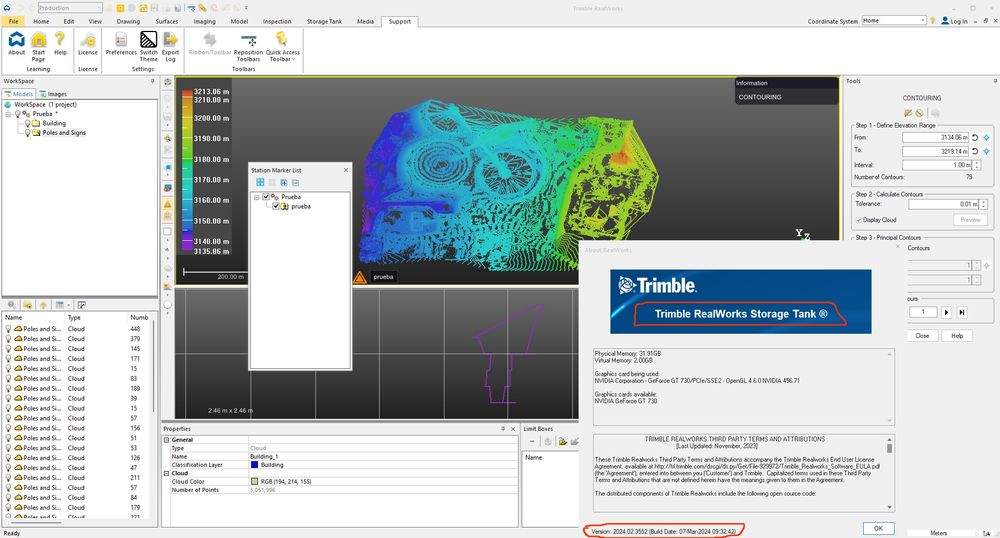
Task: Open the Production mode combo box
Action: 70,8
